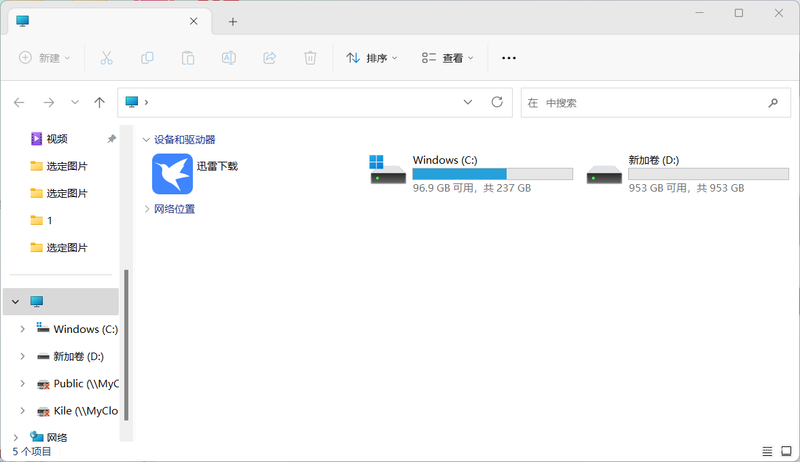Click the 5 个项目 status text
The width and height of the screenshot is (800, 462).
click(32, 451)
